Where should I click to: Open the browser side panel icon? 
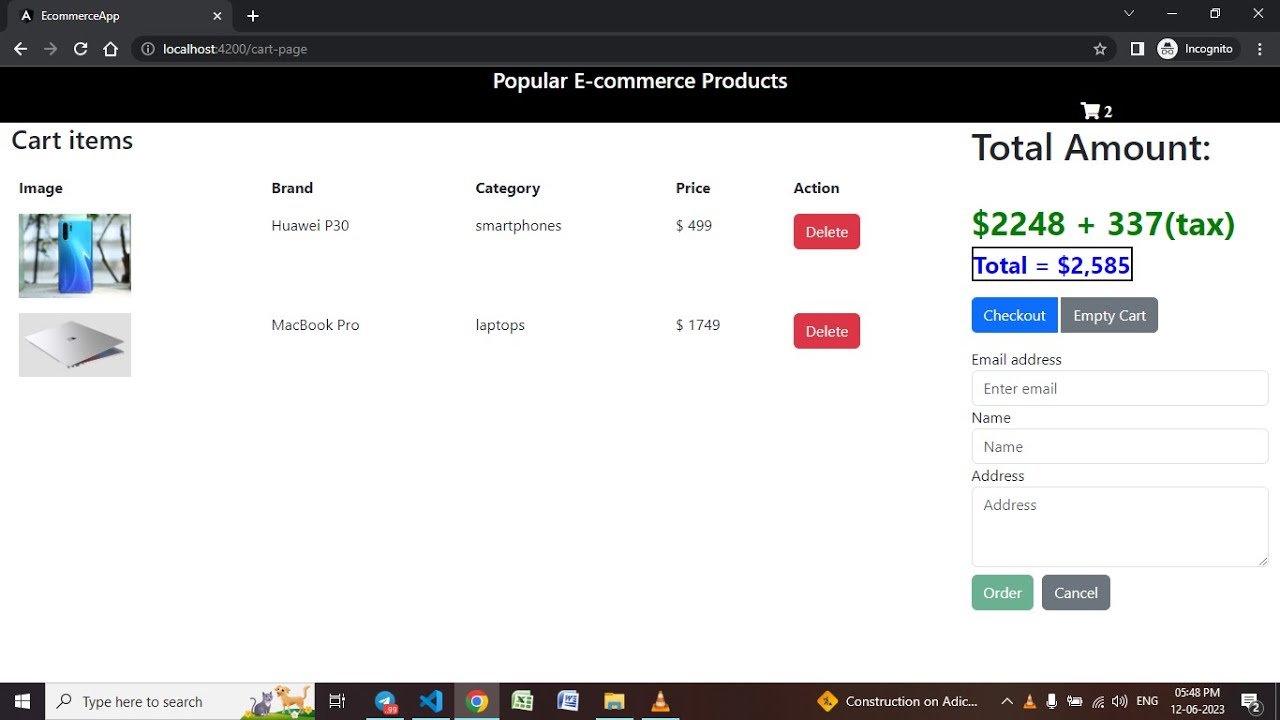(1137, 49)
